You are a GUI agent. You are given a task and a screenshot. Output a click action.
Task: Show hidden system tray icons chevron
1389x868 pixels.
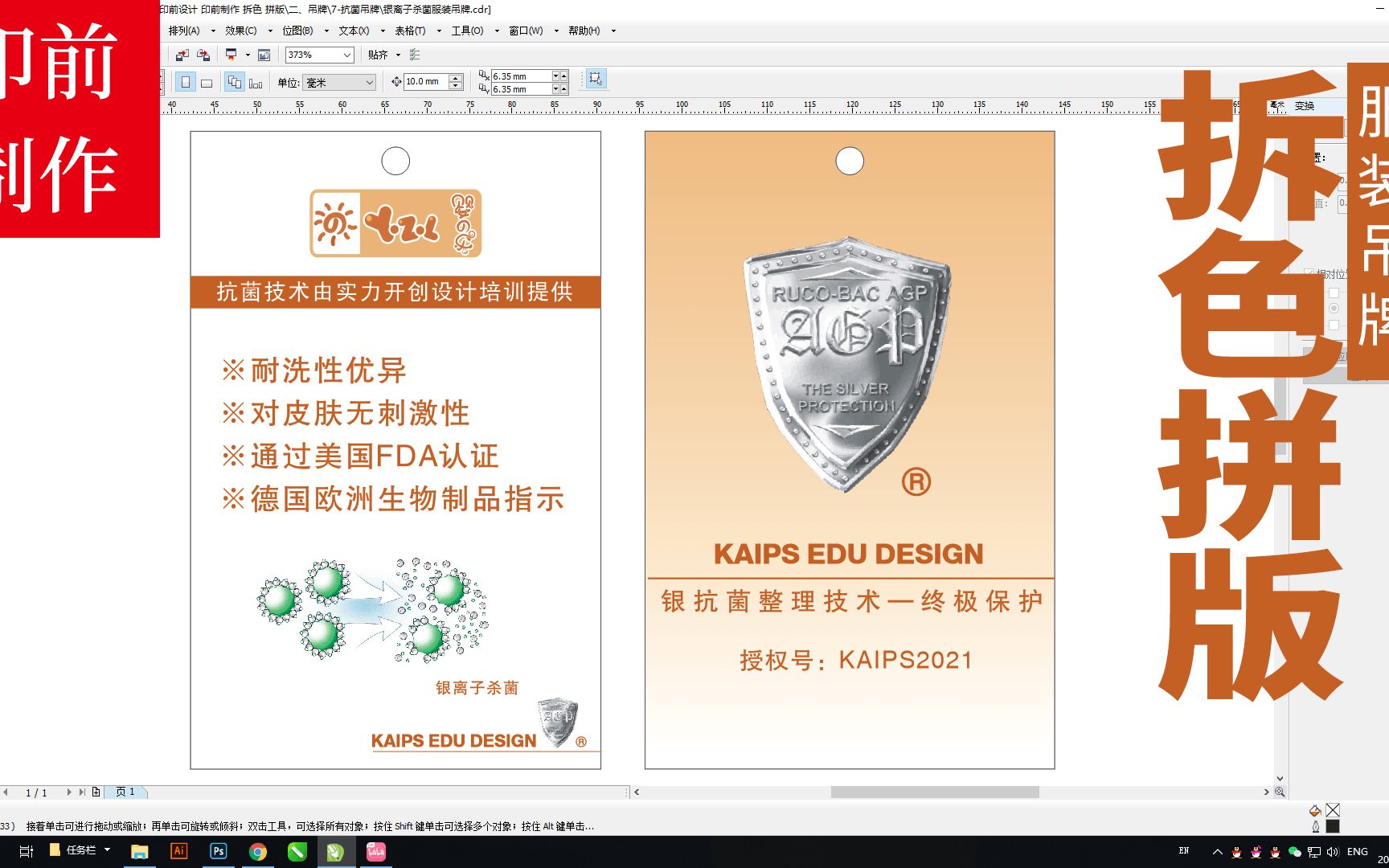(x=1217, y=851)
